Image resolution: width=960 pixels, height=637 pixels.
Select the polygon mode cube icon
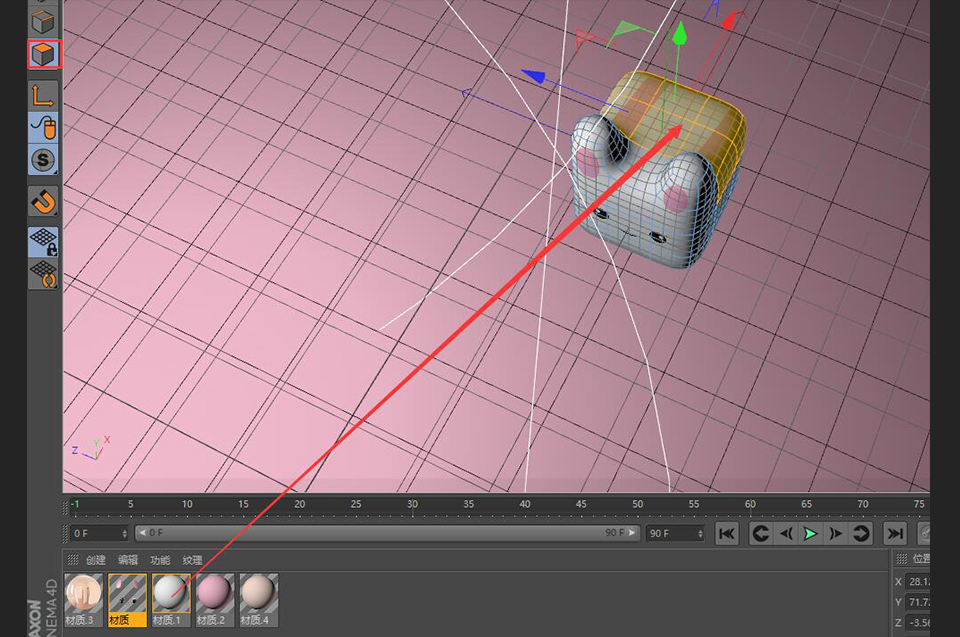tap(44, 54)
